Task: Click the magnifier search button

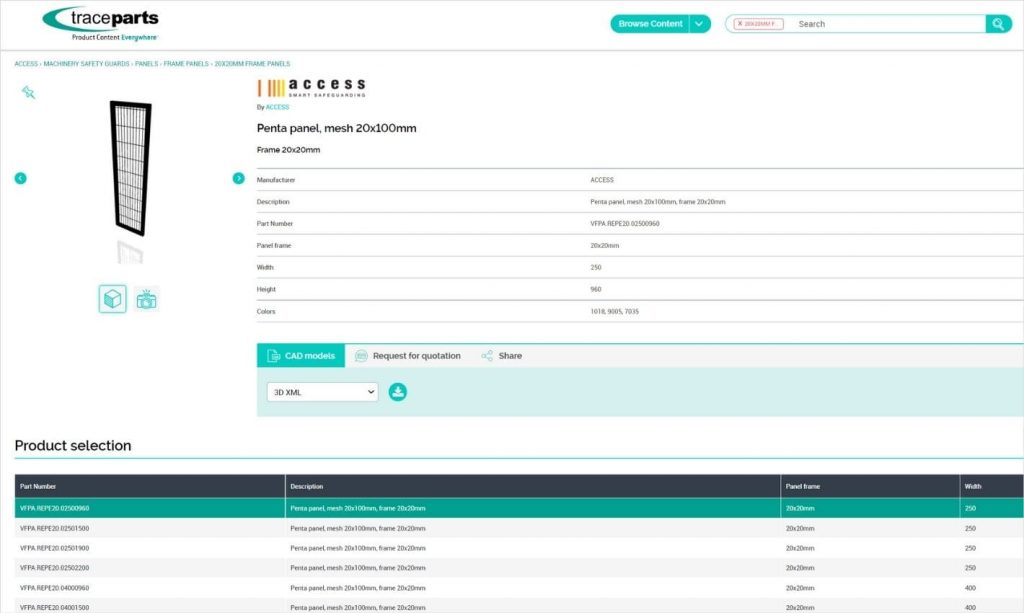Action: tap(998, 24)
